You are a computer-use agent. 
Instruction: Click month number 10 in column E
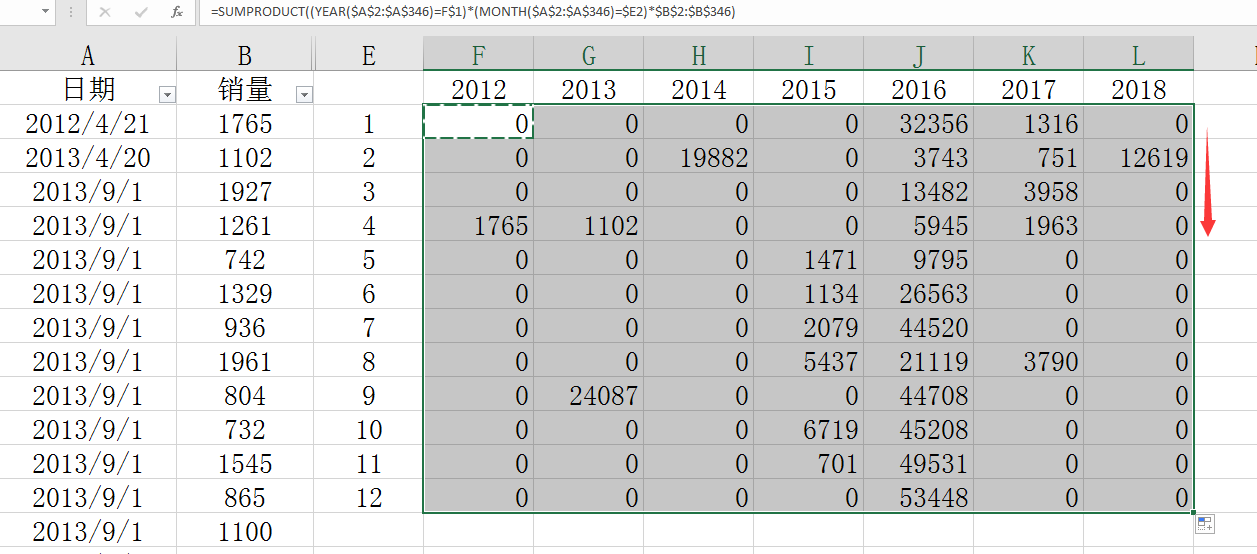point(369,429)
